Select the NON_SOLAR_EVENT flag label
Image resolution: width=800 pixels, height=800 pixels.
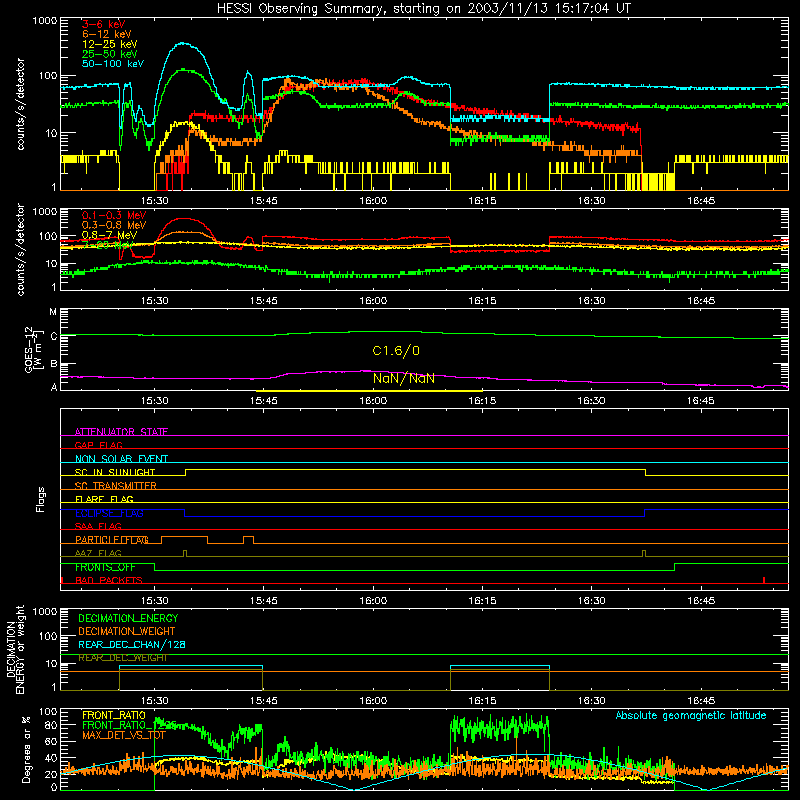coord(121,459)
